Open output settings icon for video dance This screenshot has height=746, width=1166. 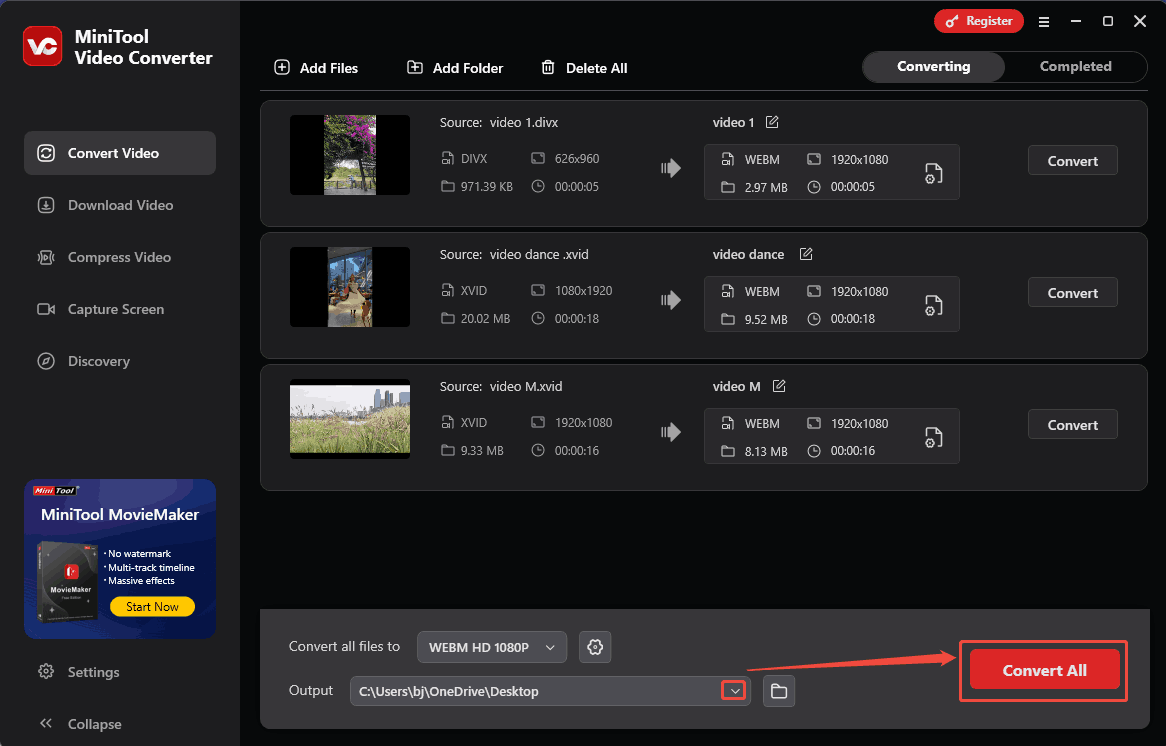933,305
